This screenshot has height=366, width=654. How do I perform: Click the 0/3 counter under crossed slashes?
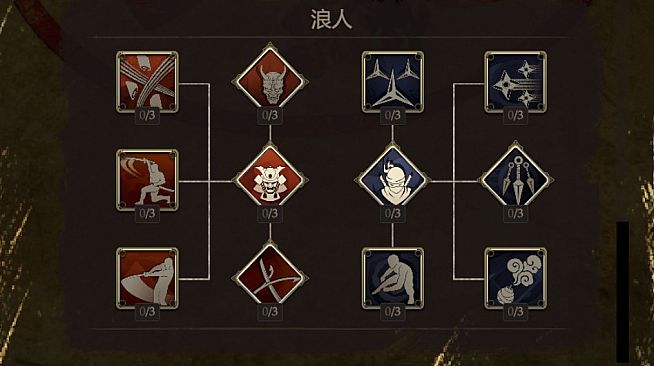coord(147,115)
